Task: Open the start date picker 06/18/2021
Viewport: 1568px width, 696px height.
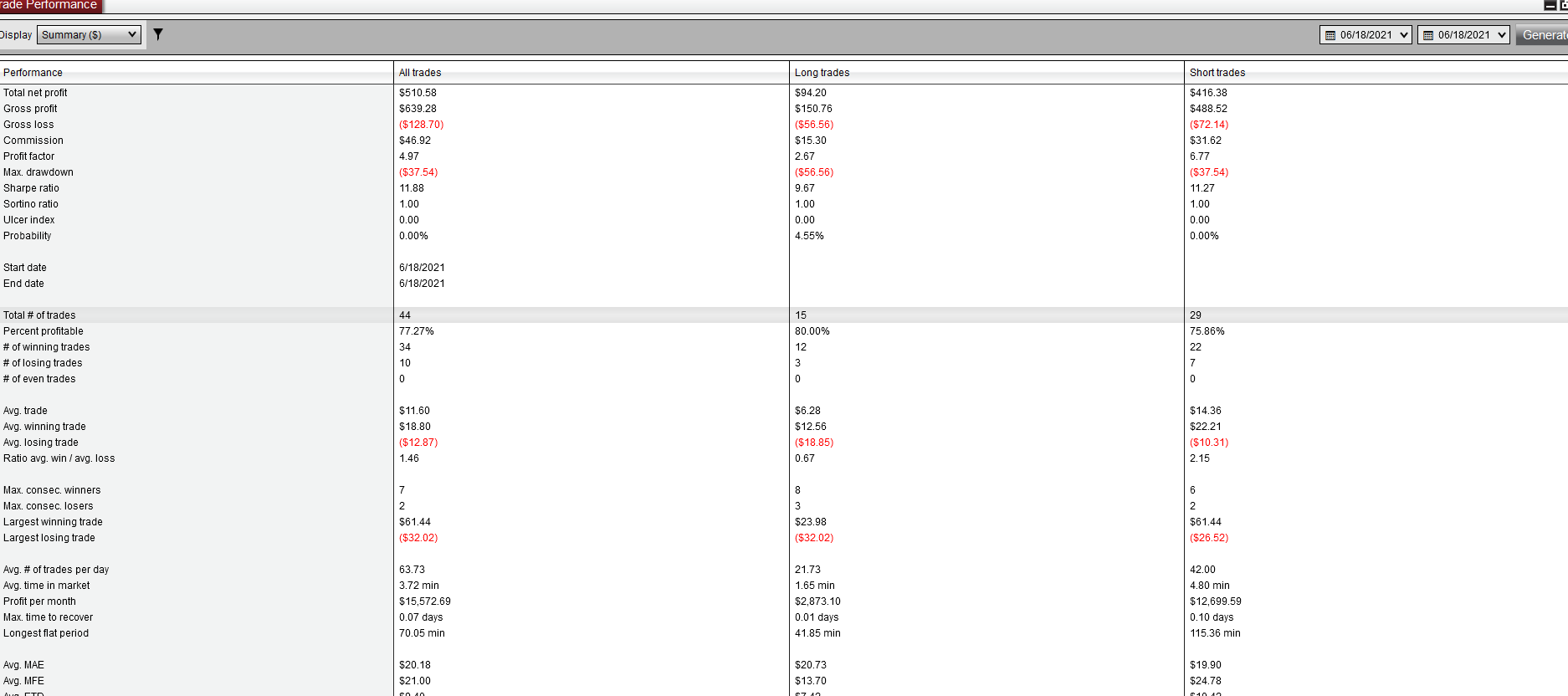Action: tap(1366, 35)
